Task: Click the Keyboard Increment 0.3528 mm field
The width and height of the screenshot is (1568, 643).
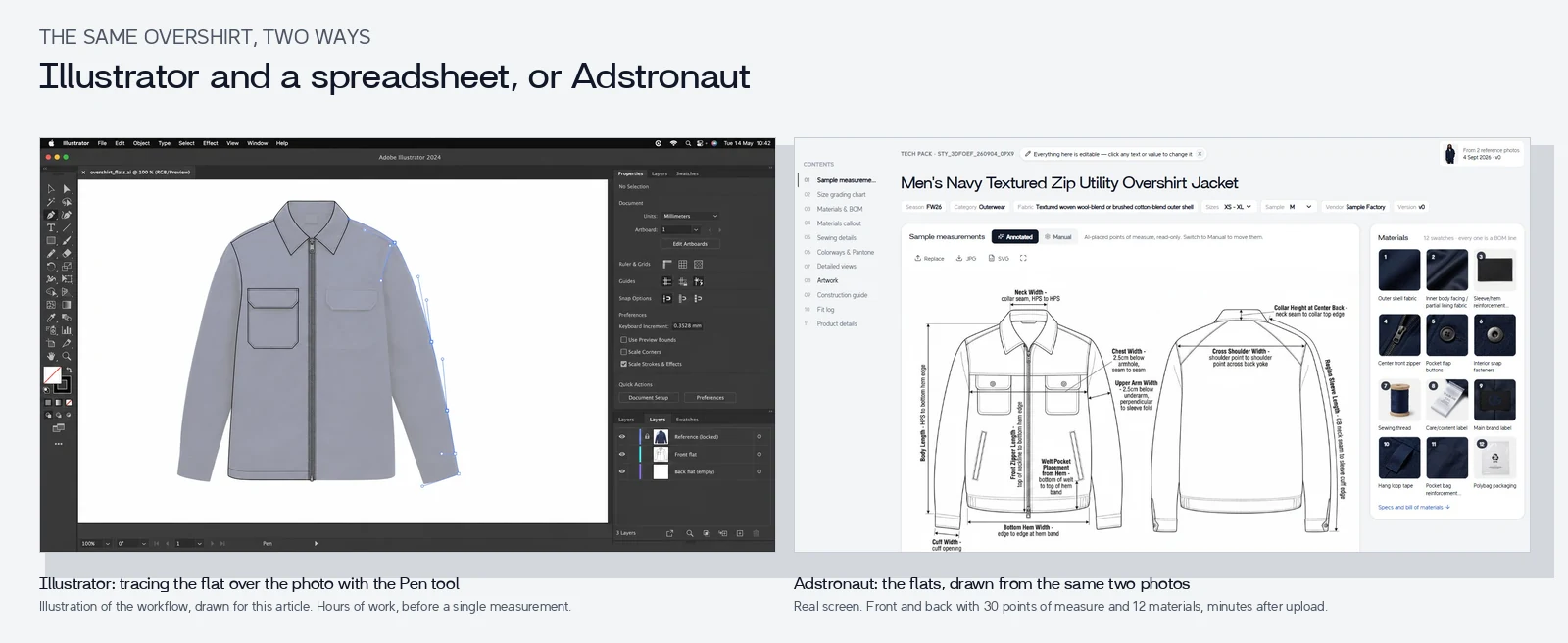Action: click(x=688, y=326)
